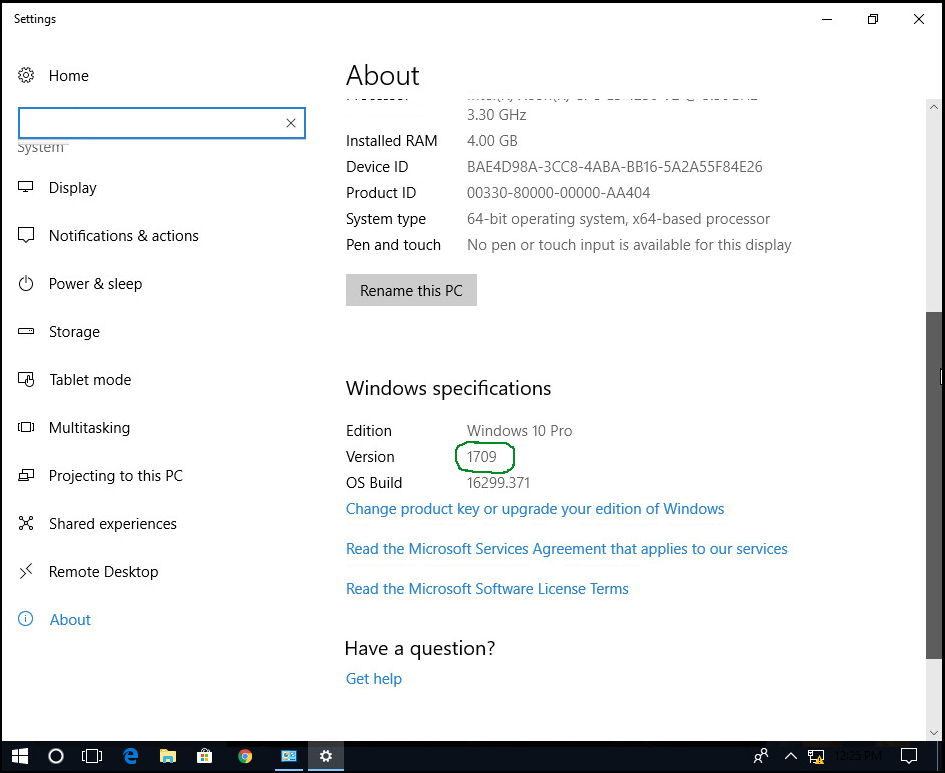Viewport: 945px width, 773px height.
Task: Go to the Settings Home label
Action: tap(69, 75)
